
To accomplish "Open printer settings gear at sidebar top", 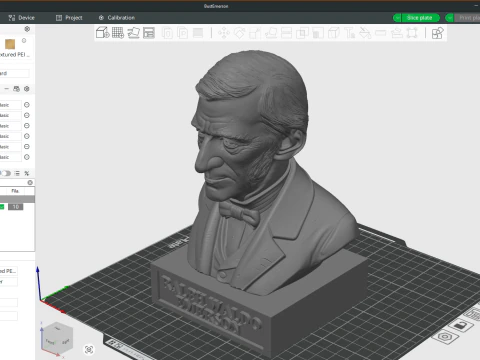I will tap(27, 29).
